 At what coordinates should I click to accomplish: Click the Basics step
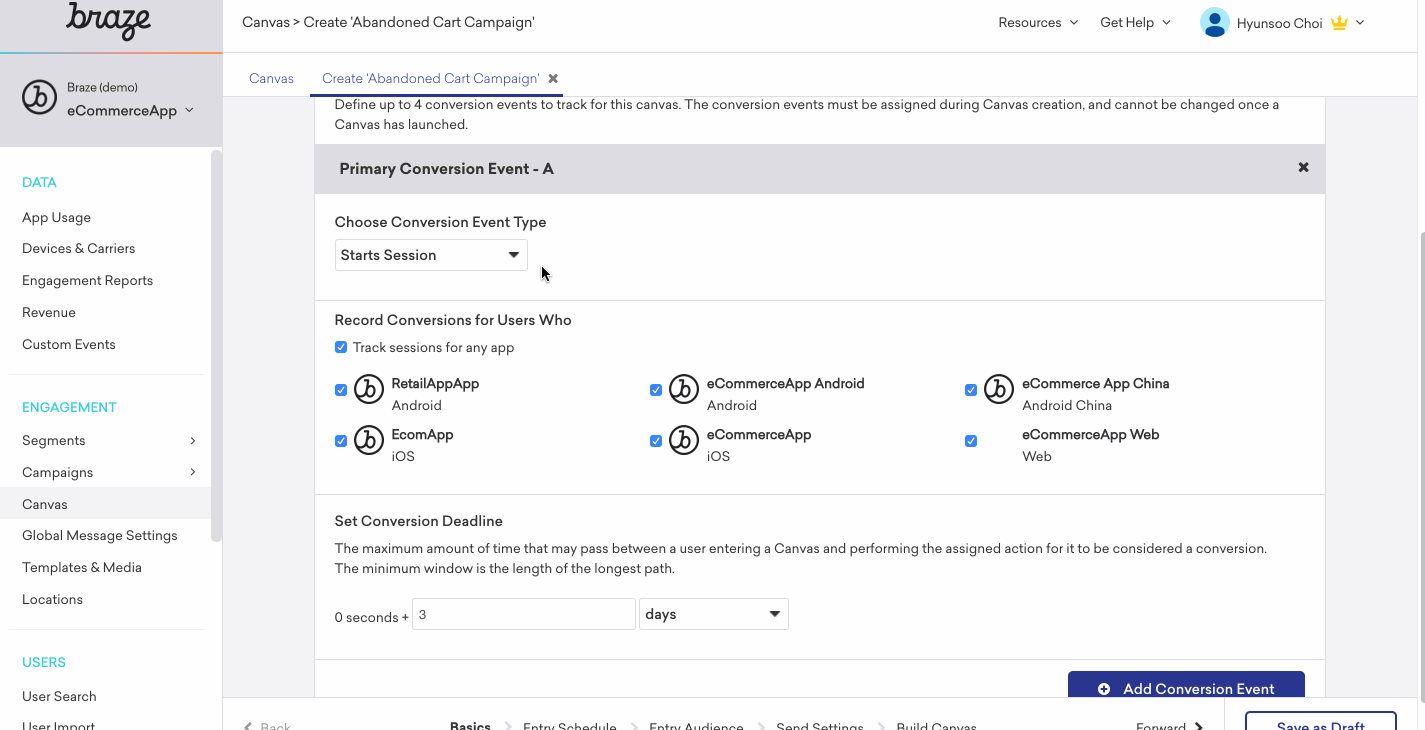click(x=470, y=725)
